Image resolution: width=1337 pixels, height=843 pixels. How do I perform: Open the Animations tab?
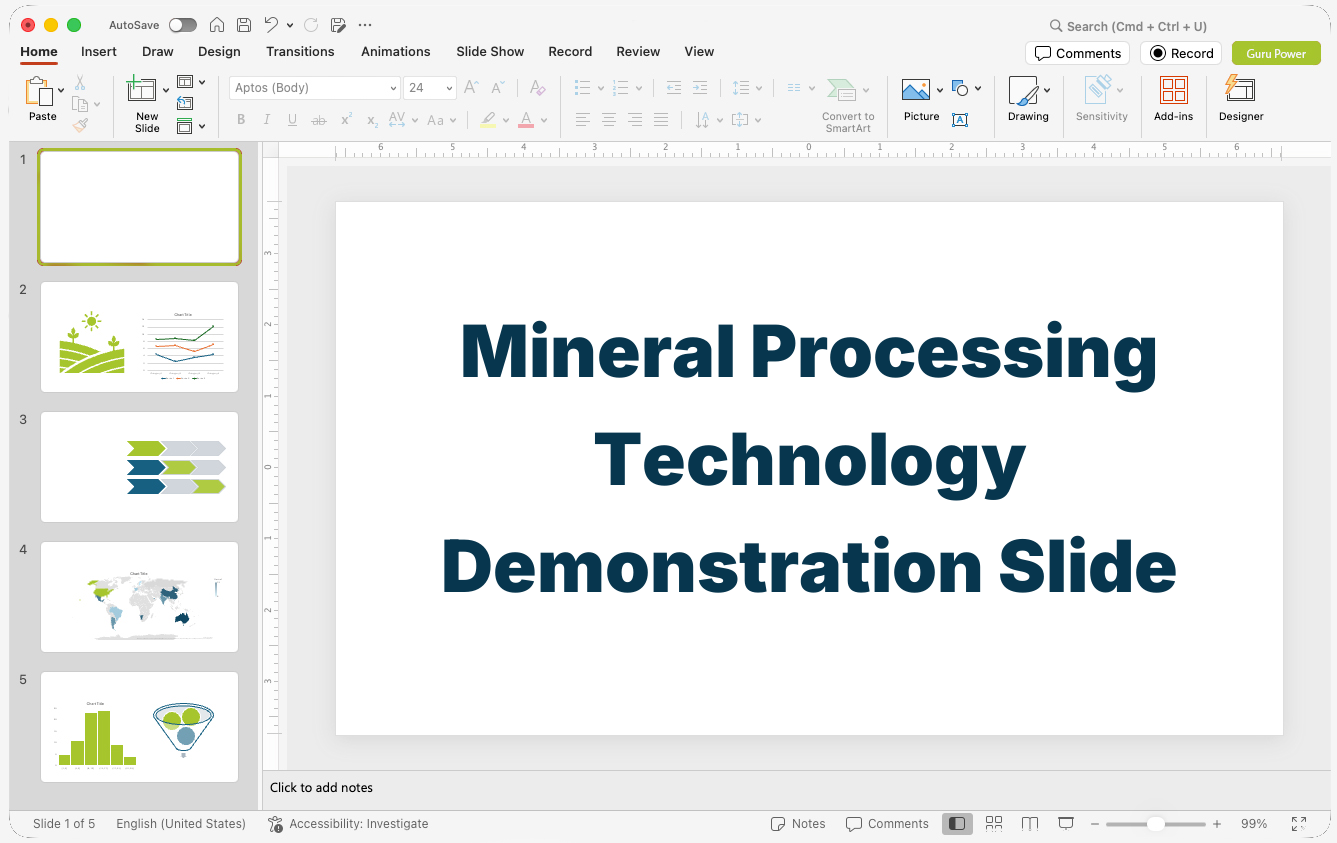point(396,51)
